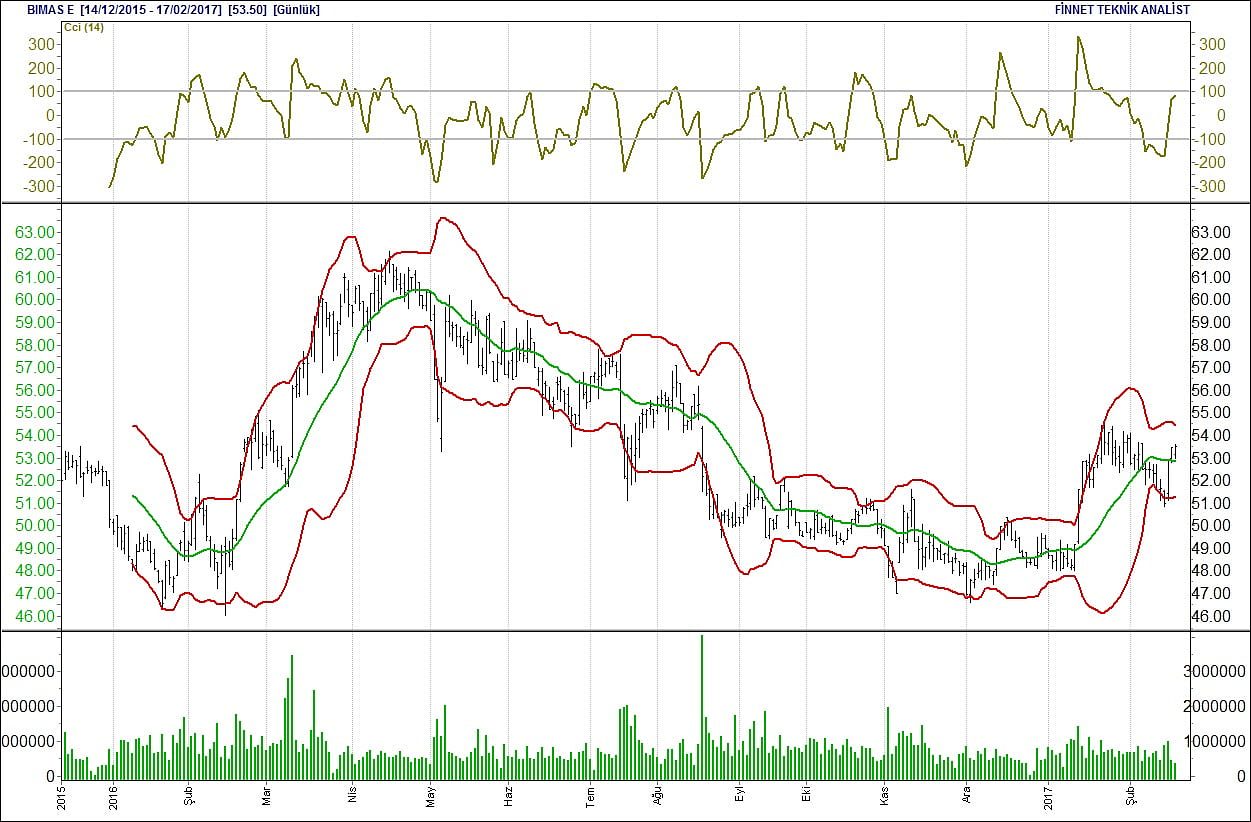1251x822 pixels.
Task: Click '55.00' on the left green price axis
Action: point(35,413)
